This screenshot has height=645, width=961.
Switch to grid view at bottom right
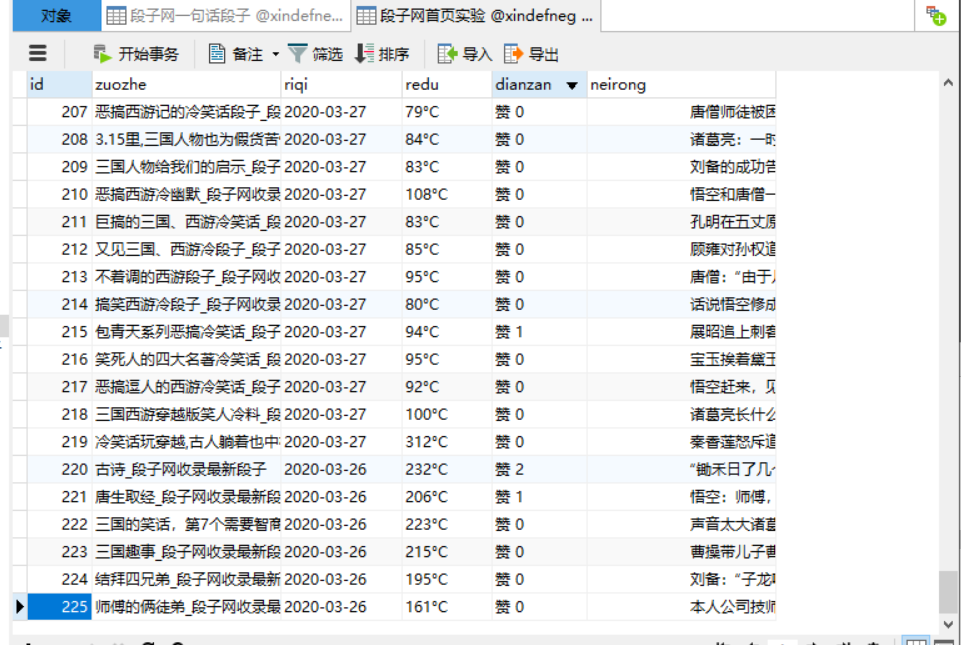[x=914, y=640]
